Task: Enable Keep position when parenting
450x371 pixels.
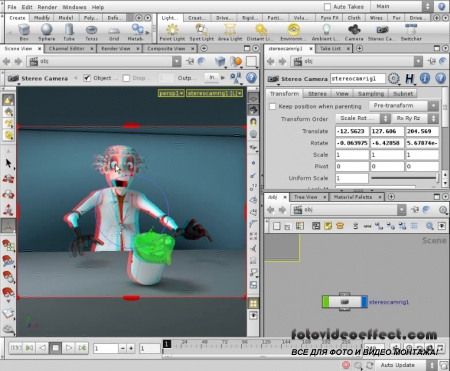Action: [273, 106]
